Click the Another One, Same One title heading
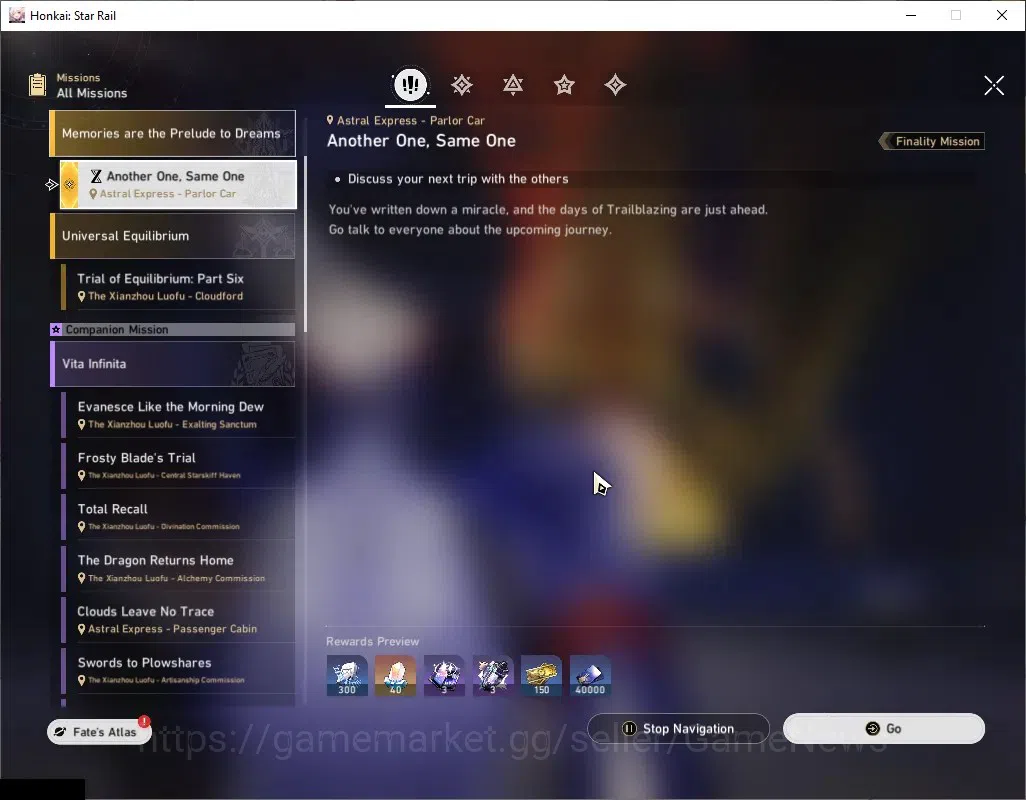This screenshot has width=1026, height=800. [x=421, y=141]
